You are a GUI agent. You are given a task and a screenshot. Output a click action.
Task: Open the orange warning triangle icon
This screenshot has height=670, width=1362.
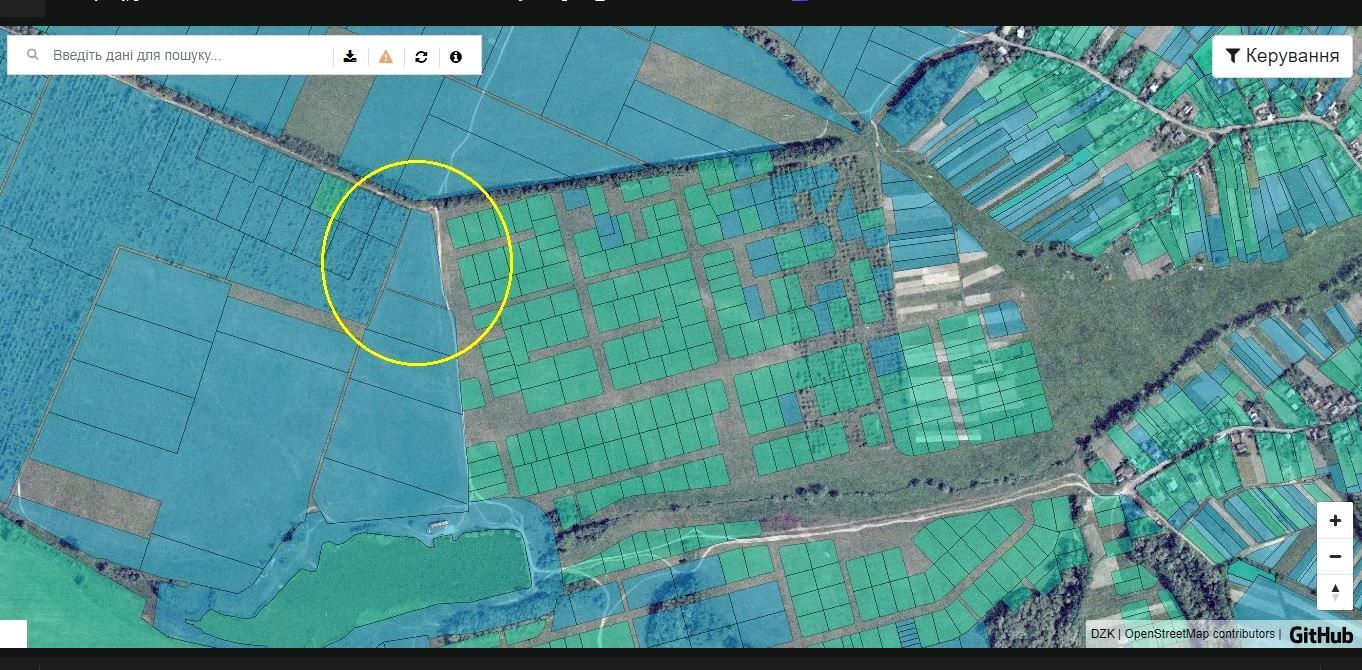[386, 56]
